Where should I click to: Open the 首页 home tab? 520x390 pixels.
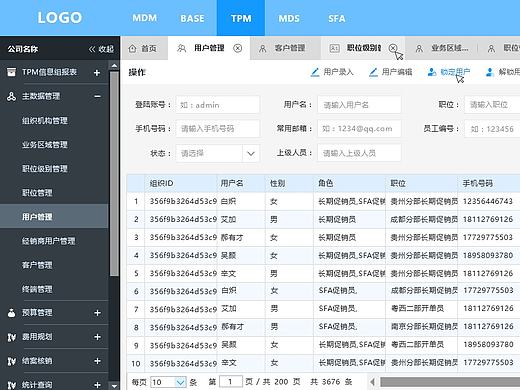click(x=144, y=48)
